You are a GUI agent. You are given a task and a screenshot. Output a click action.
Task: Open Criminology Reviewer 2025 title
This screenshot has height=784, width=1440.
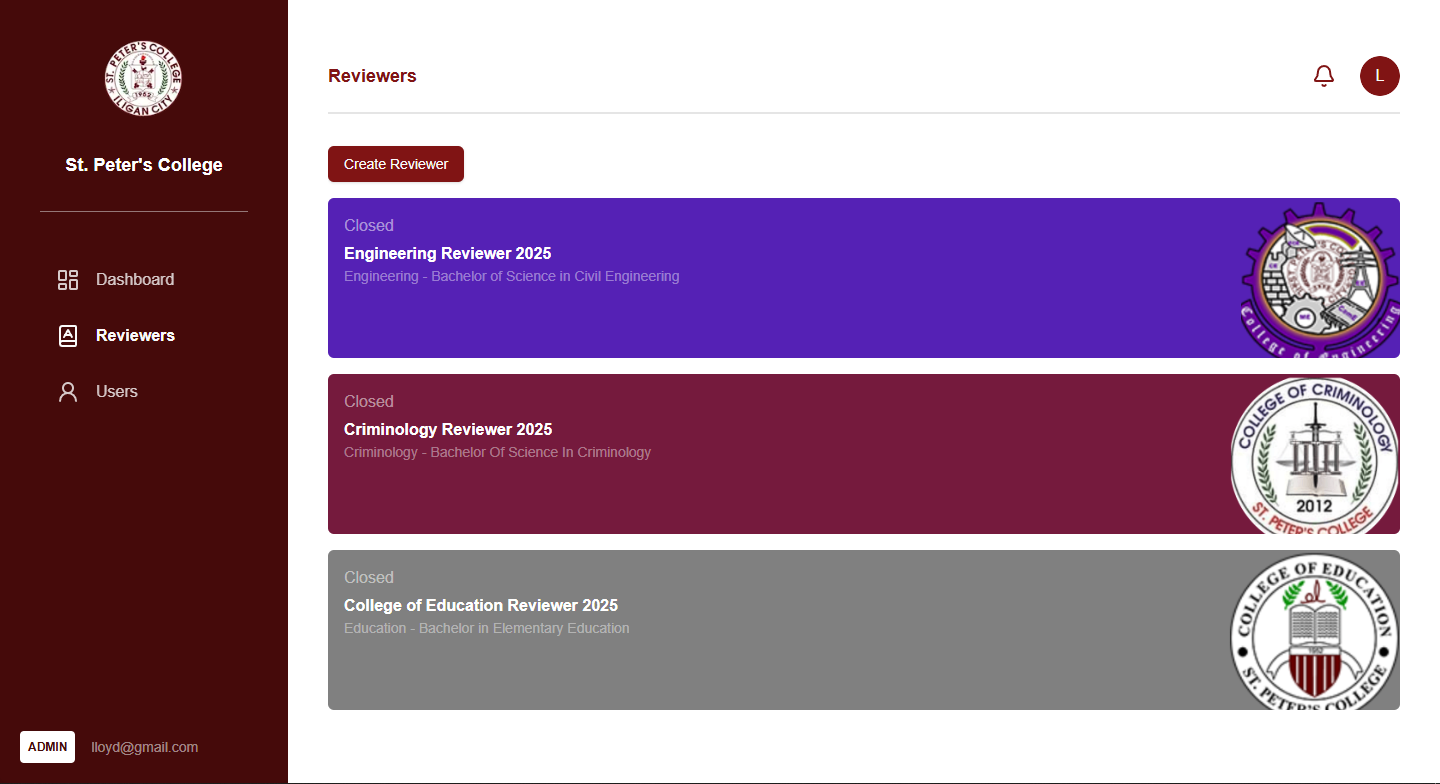click(x=448, y=430)
